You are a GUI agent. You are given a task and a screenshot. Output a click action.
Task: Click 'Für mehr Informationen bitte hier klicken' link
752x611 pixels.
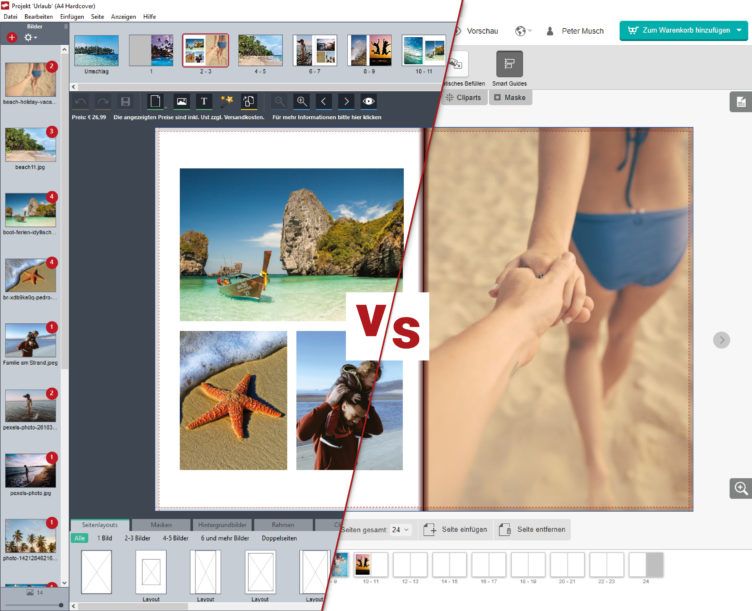(327, 117)
